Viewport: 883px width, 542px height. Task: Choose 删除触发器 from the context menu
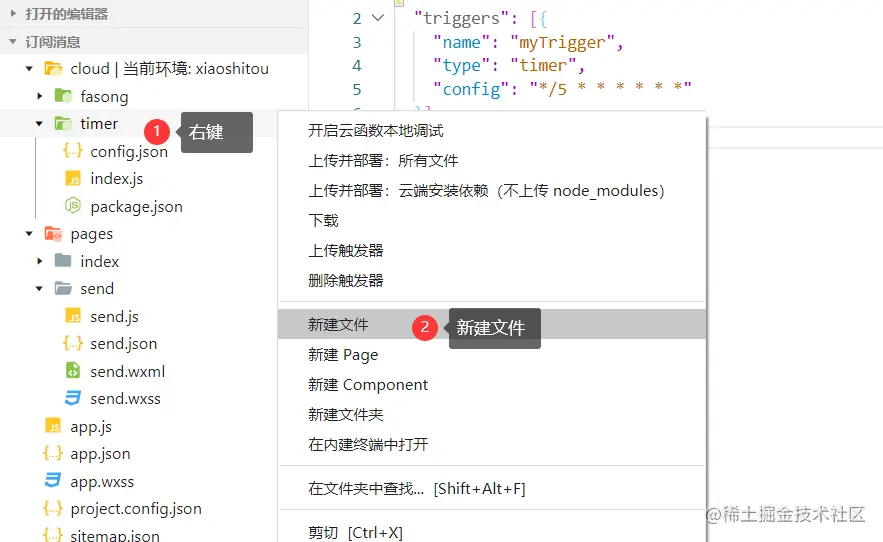tap(492, 280)
